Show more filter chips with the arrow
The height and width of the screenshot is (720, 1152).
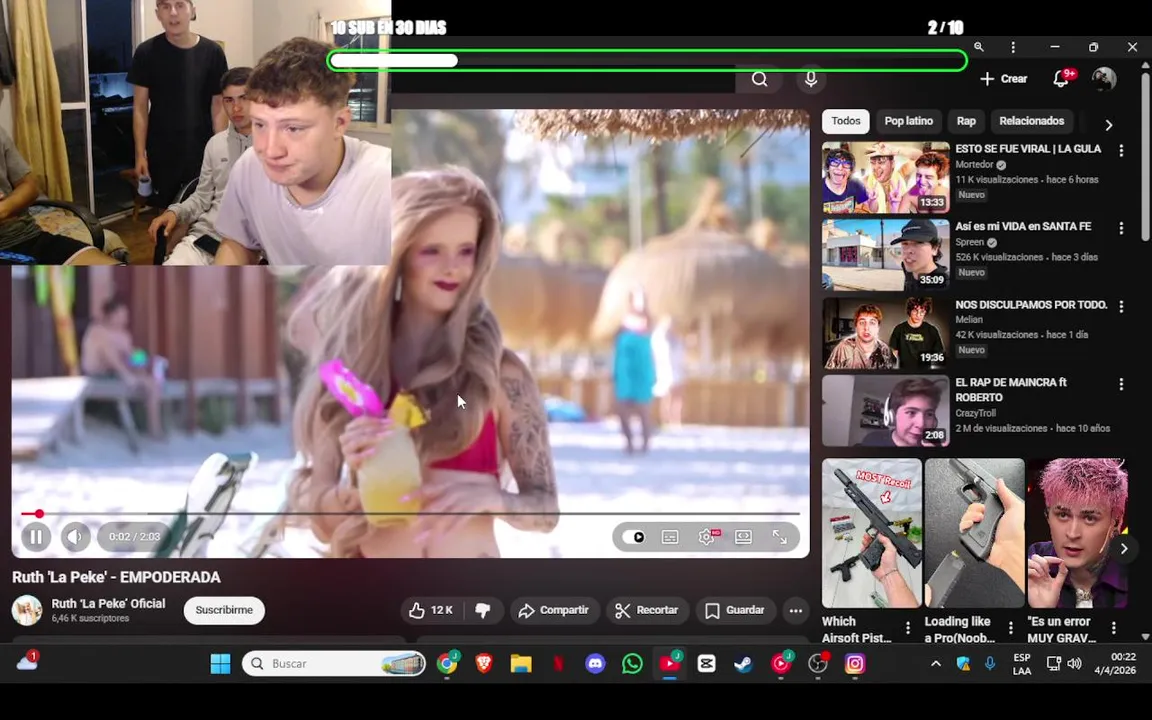pos(1109,125)
